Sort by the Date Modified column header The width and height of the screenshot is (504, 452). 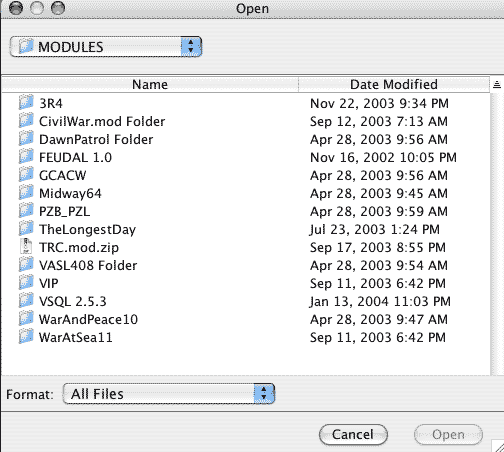pyautogui.click(x=394, y=85)
